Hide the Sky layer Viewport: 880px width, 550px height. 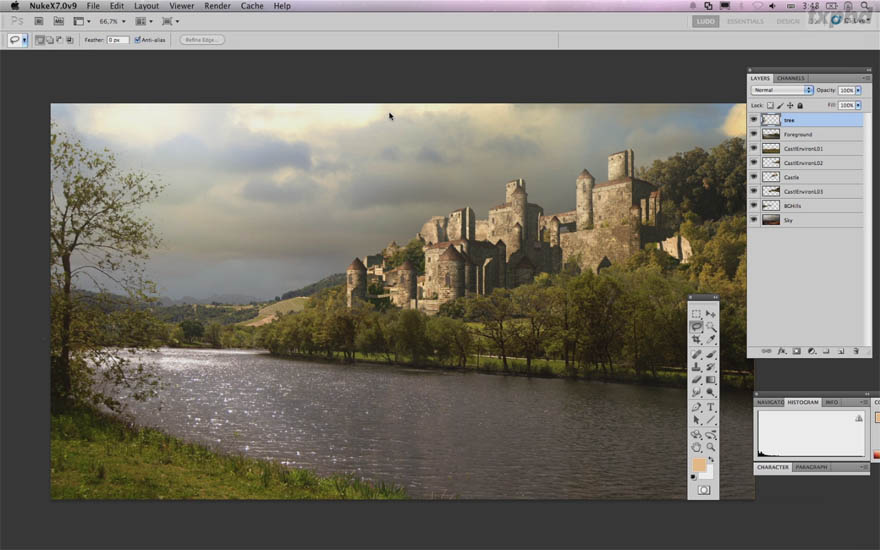point(754,220)
